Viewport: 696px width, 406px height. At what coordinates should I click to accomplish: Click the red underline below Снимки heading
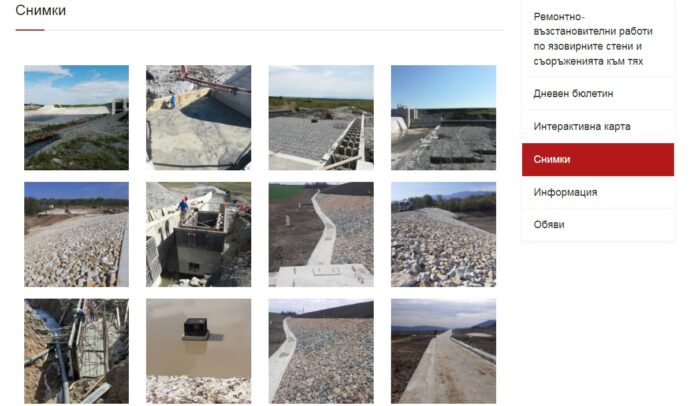tap(30, 30)
